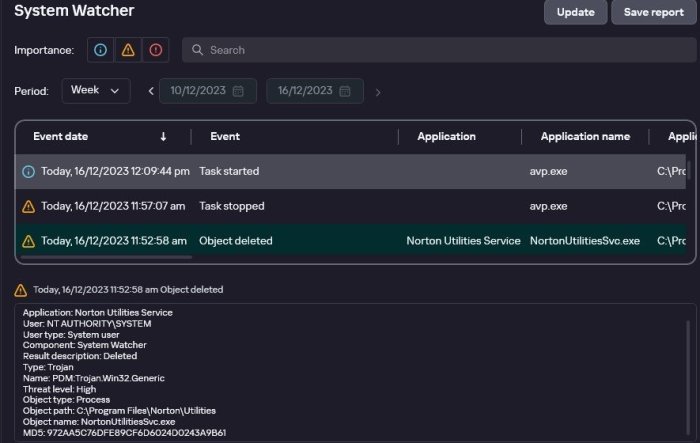This screenshot has width=700, height=443.
Task: Click the User type: System user line
Action: [x=71, y=335]
